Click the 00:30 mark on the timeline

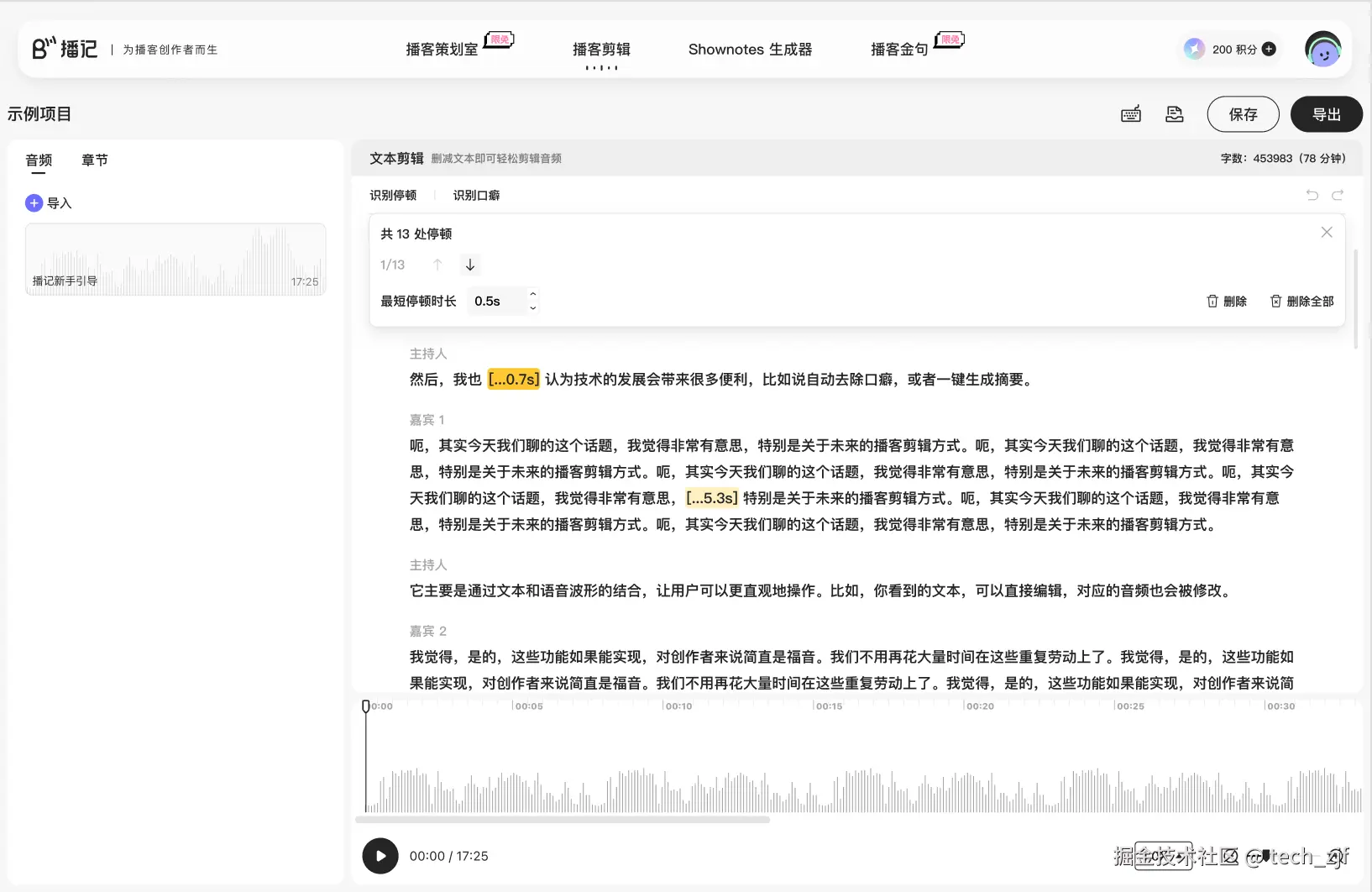(x=1280, y=706)
